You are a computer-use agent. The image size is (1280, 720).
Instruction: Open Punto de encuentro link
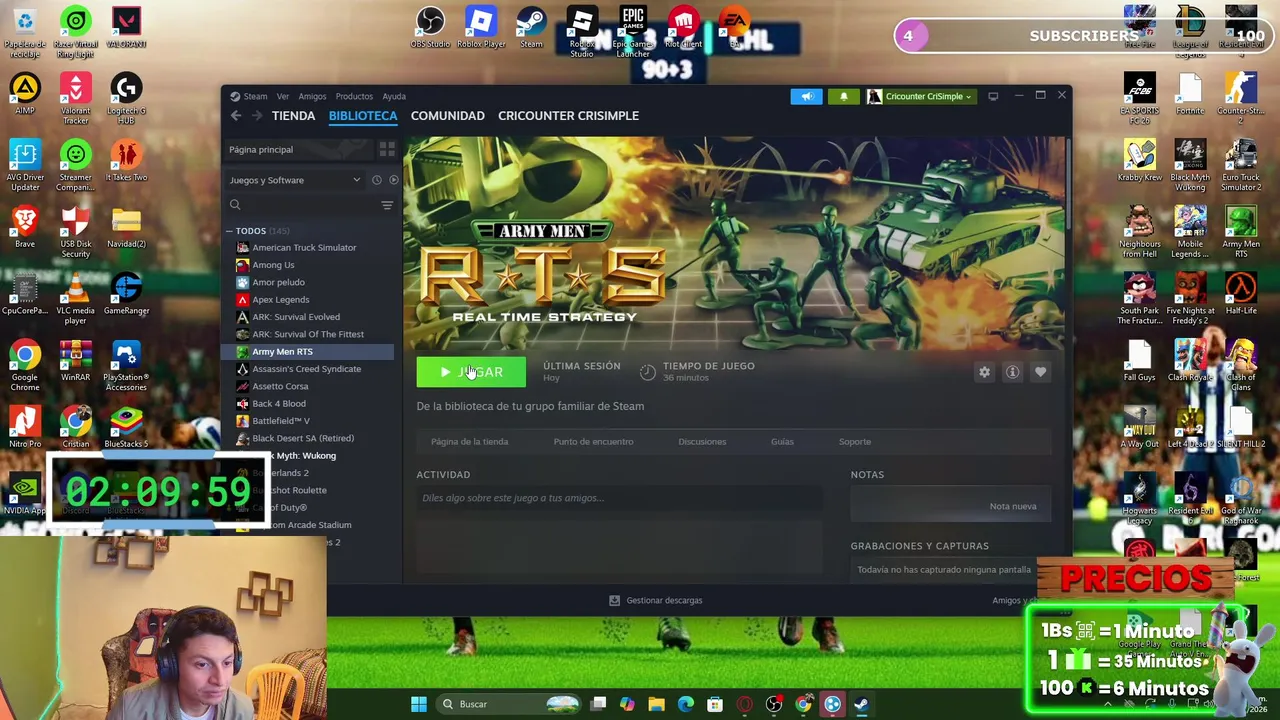593,441
